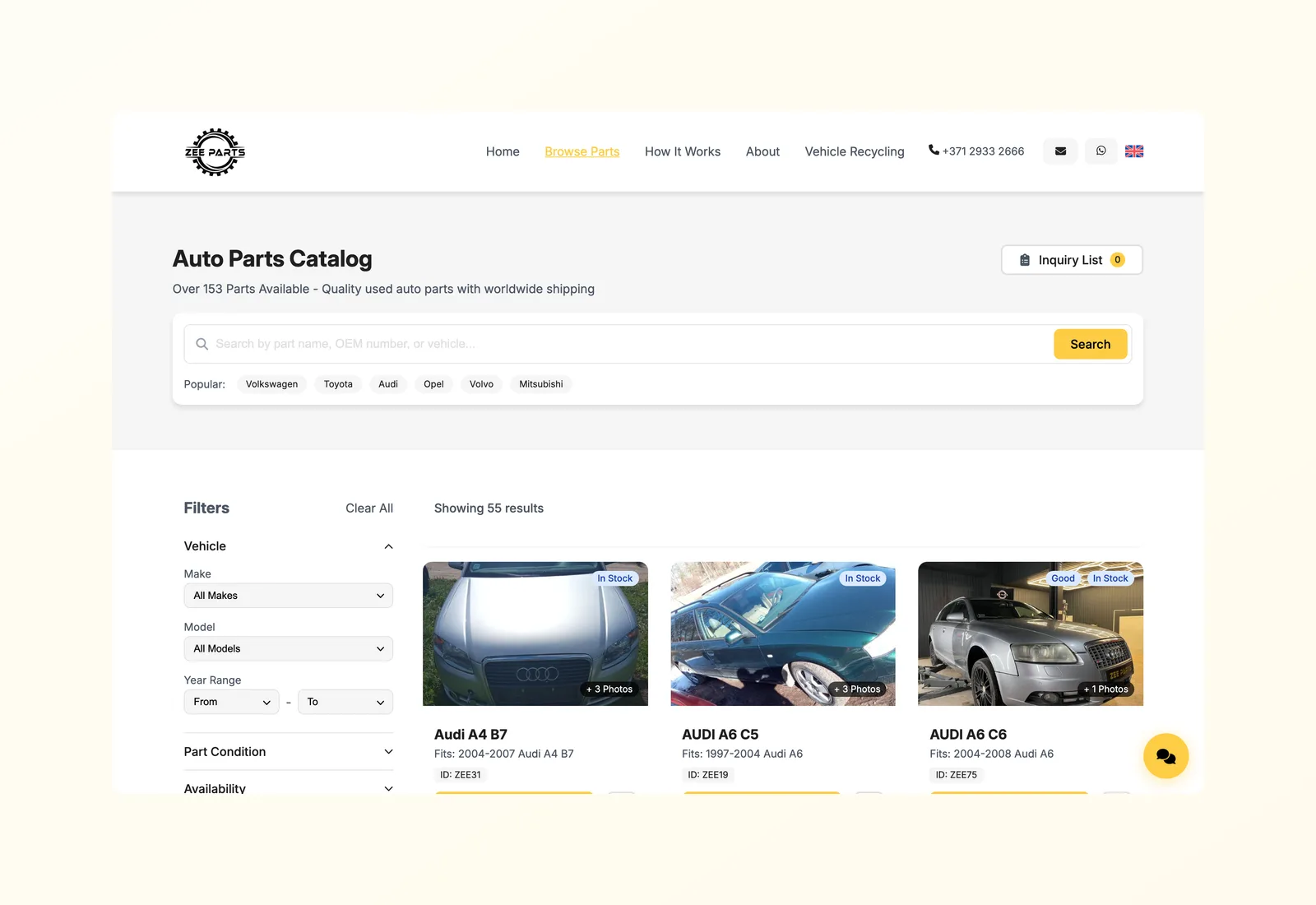Click the Zee Parts gear logo
The image size is (1316, 905).
click(215, 152)
